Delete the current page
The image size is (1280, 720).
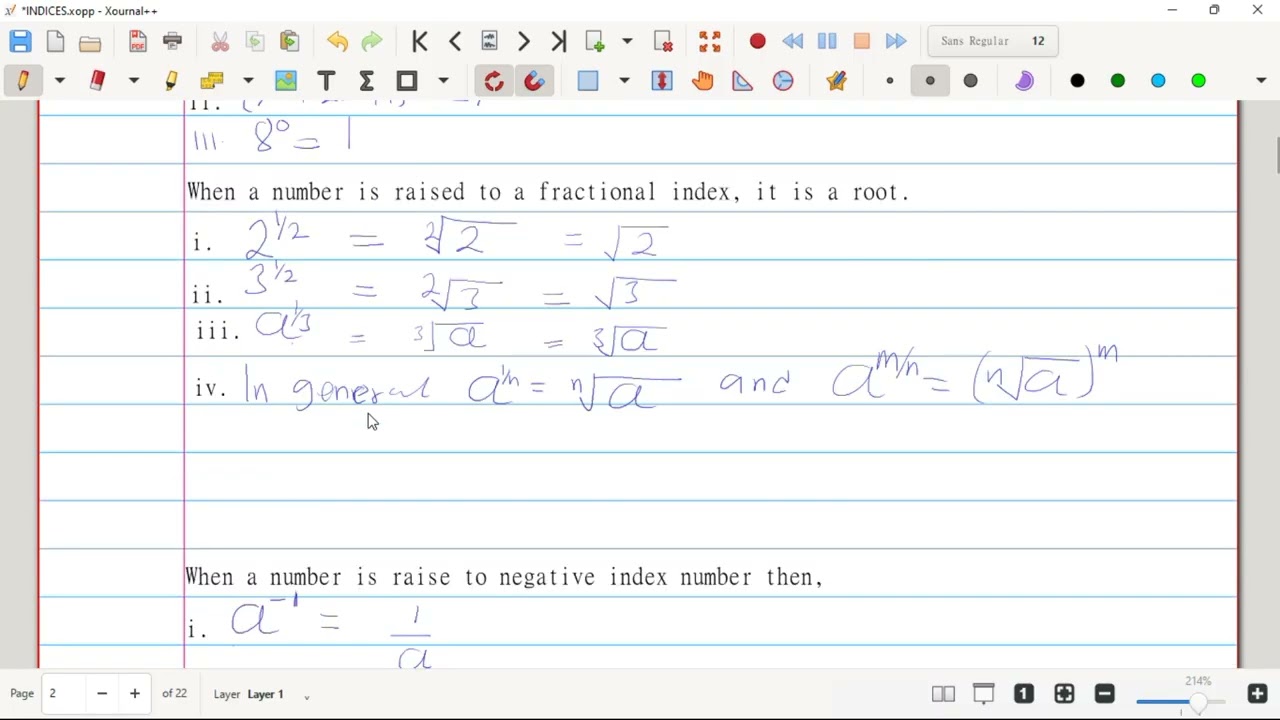tap(663, 41)
